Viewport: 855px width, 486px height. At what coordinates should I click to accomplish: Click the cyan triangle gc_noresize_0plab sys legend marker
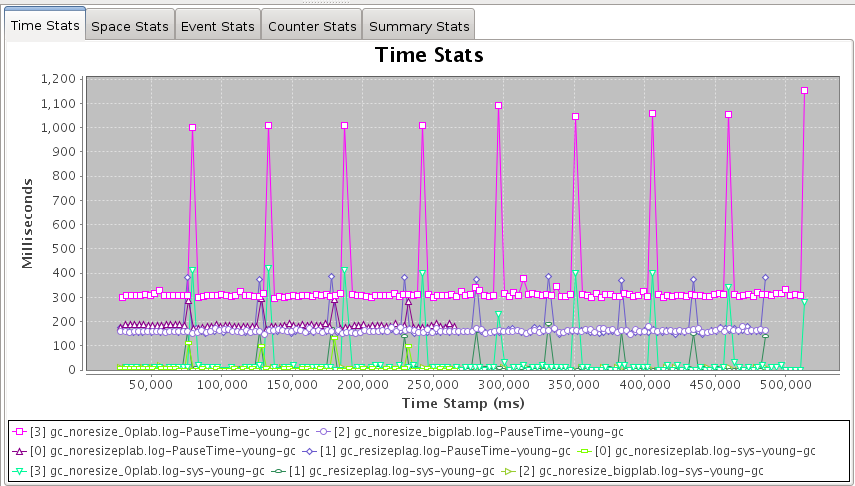pyautogui.click(x=21, y=470)
